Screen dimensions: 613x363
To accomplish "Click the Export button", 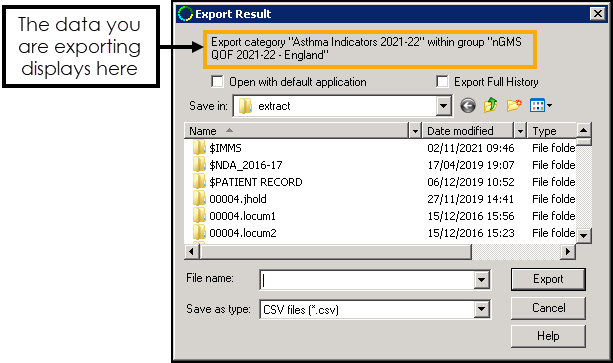I will (548, 279).
